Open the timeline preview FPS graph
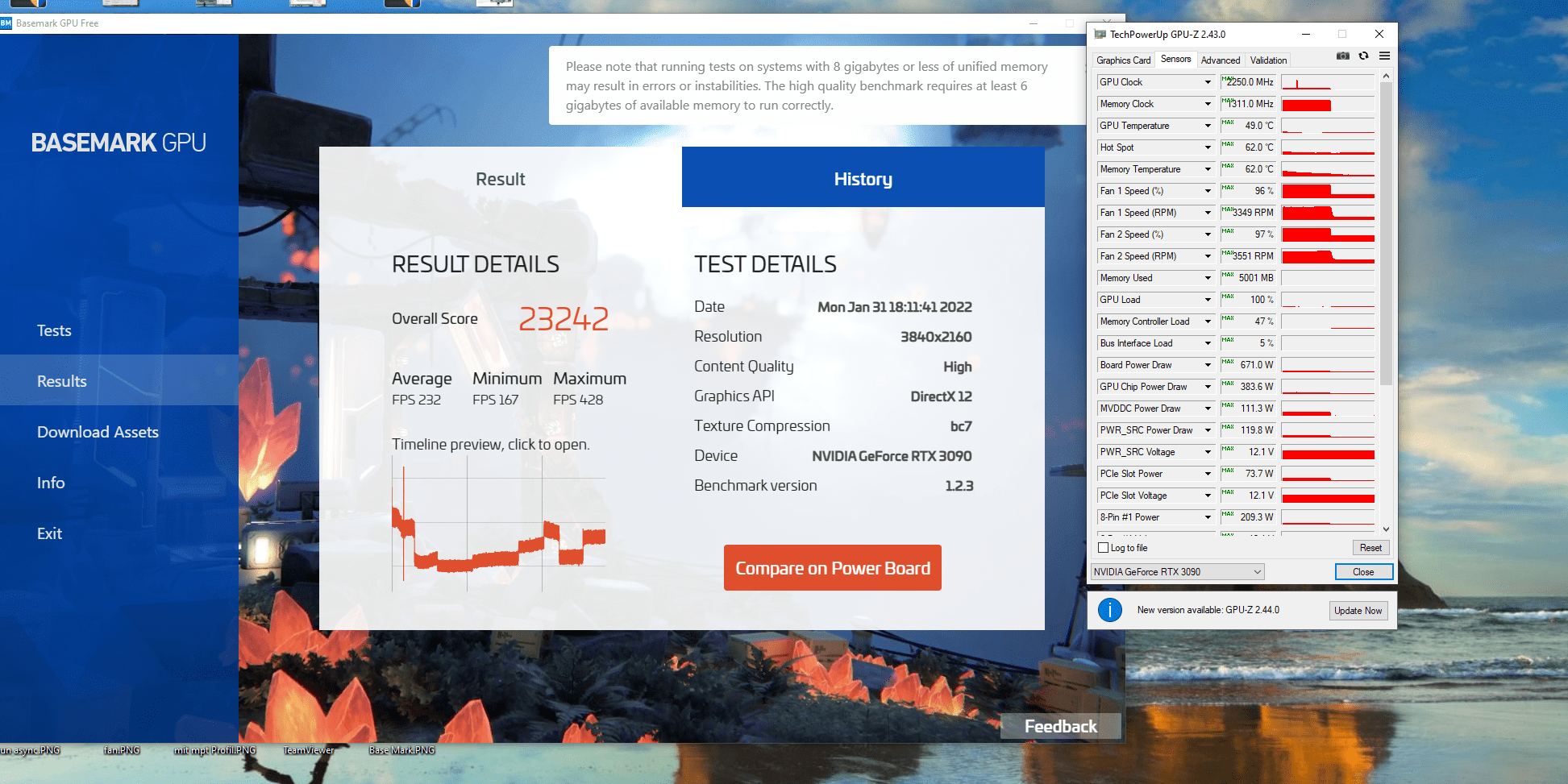This screenshot has height=784, width=1568. [499, 524]
